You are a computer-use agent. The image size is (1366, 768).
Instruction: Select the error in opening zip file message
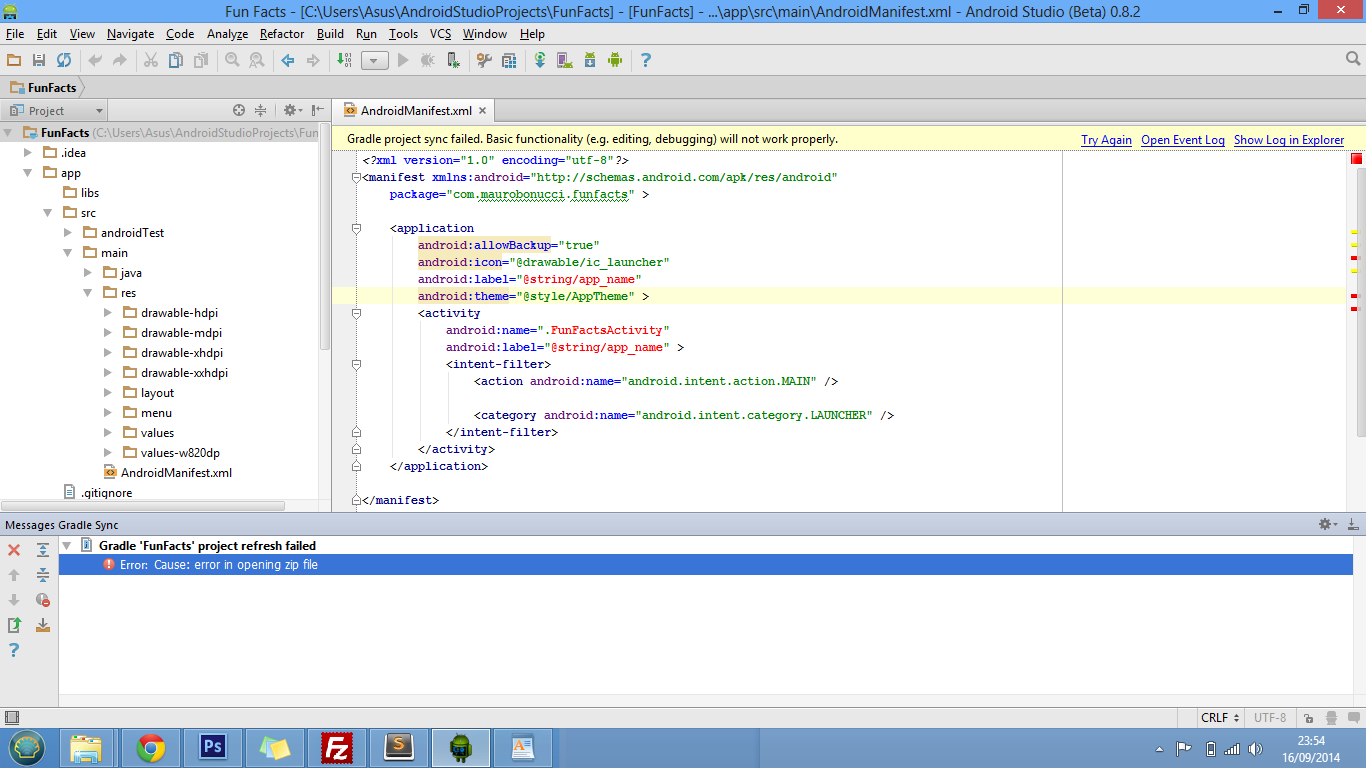(x=705, y=565)
